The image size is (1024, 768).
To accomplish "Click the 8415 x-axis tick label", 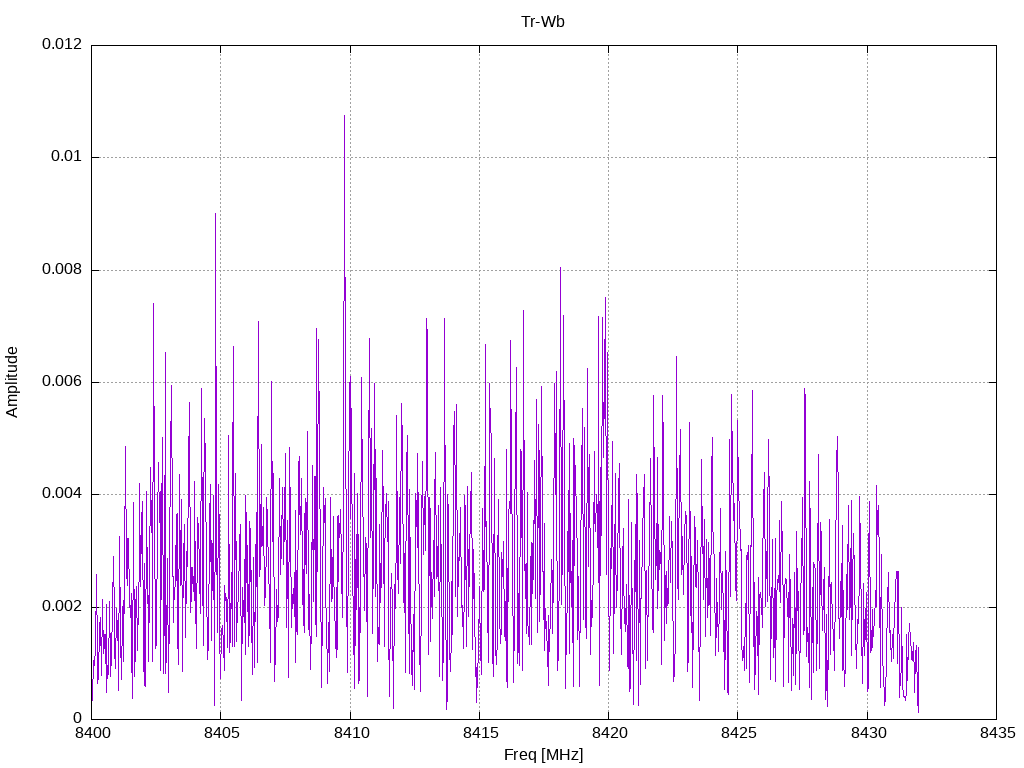I will point(480,733).
